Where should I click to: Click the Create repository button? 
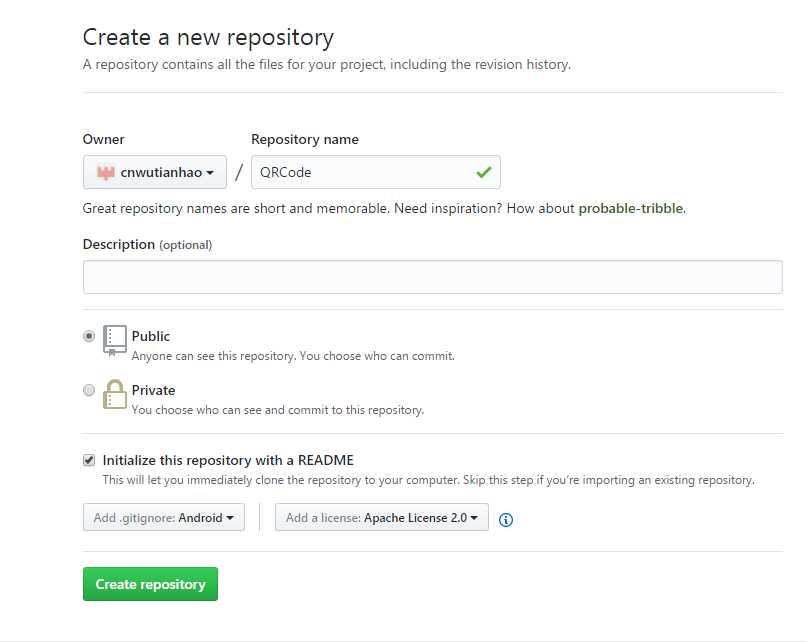pyautogui.click(x=150, y=584)
